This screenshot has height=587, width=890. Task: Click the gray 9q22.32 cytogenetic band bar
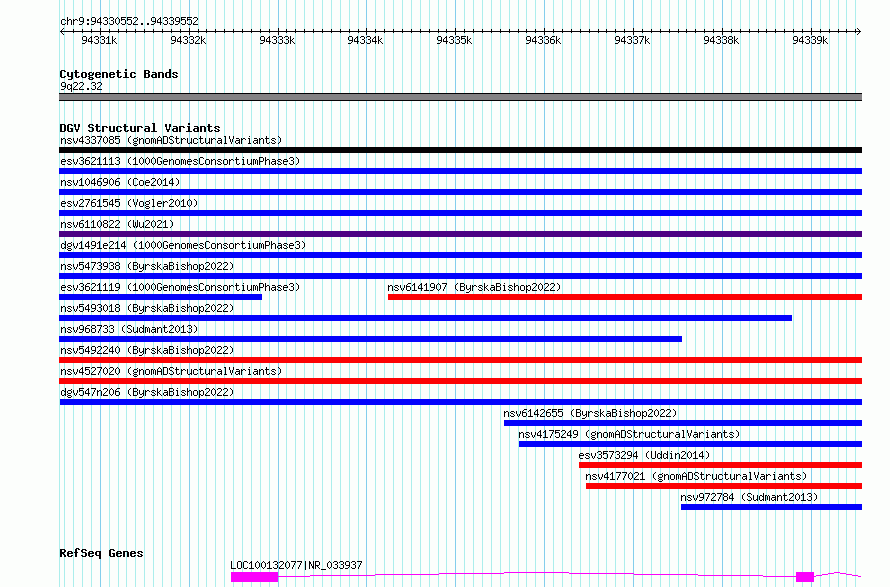tap(460, 97)
